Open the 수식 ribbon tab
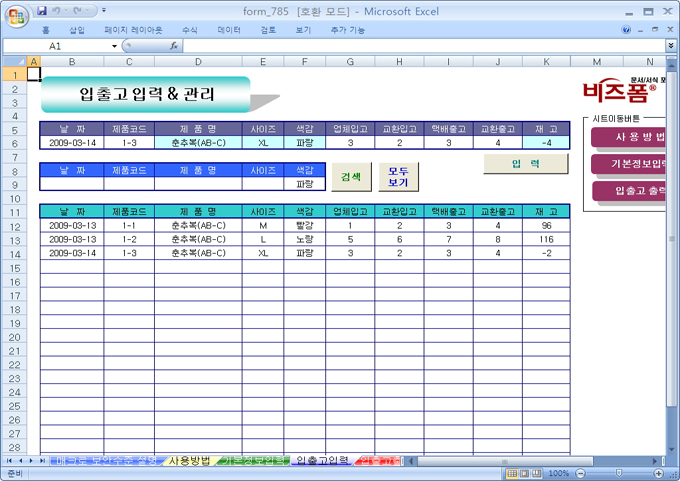This screenshot has height=481, width=680. pos(190,30)
